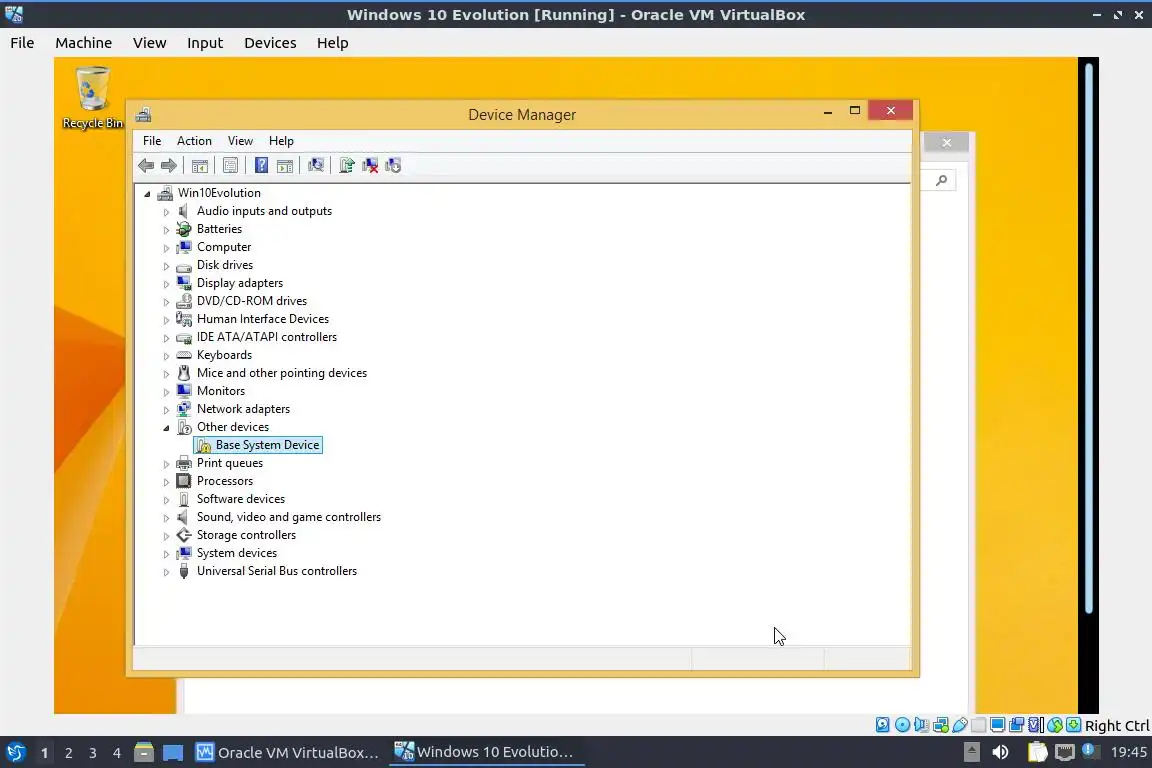
Task: Click the network indicator in VirtualBox status bar
Action: click(940, 725)
